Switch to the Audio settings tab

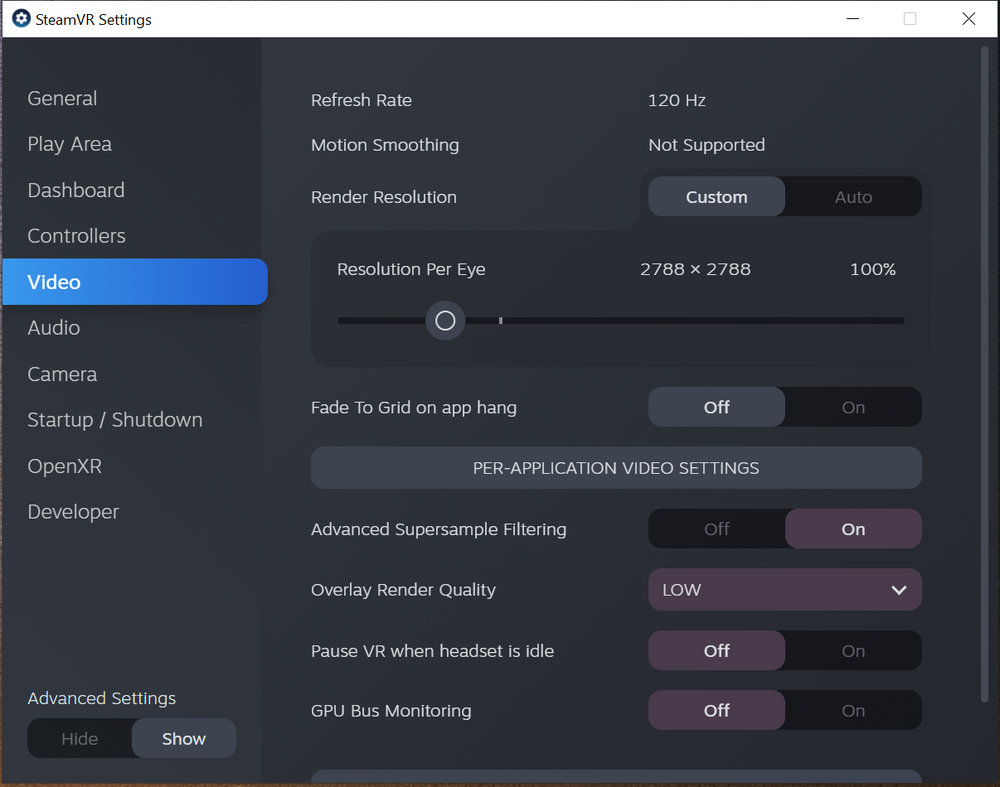(54, 328)
